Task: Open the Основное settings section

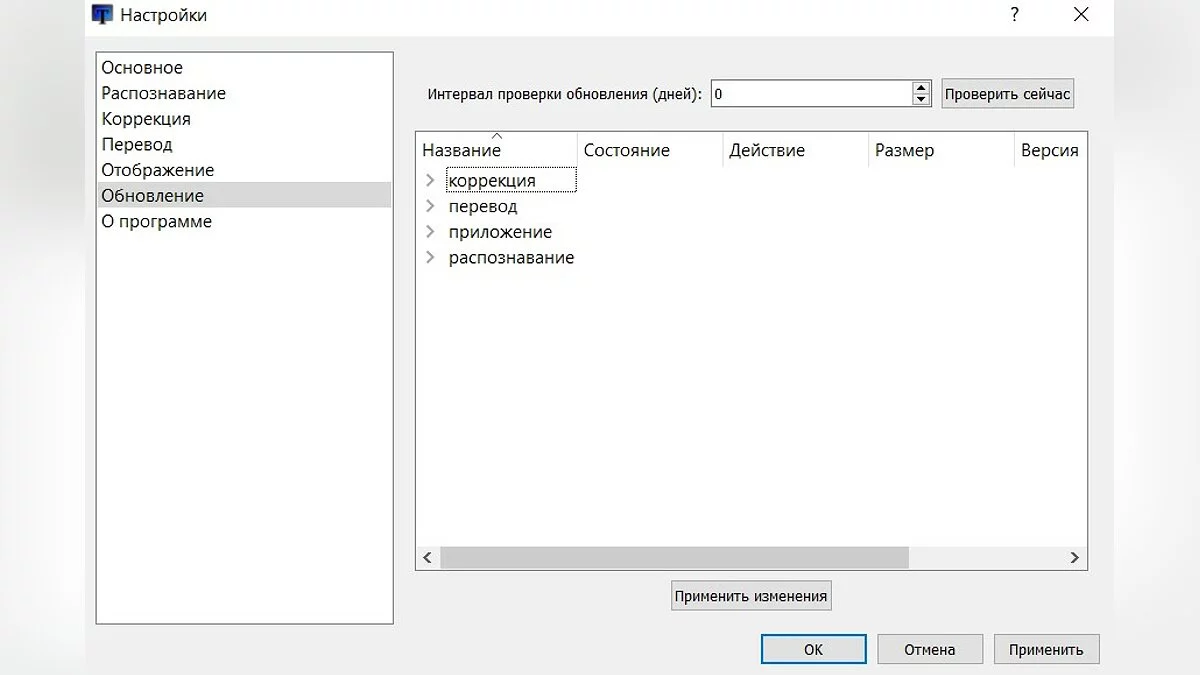Action: 245,68
